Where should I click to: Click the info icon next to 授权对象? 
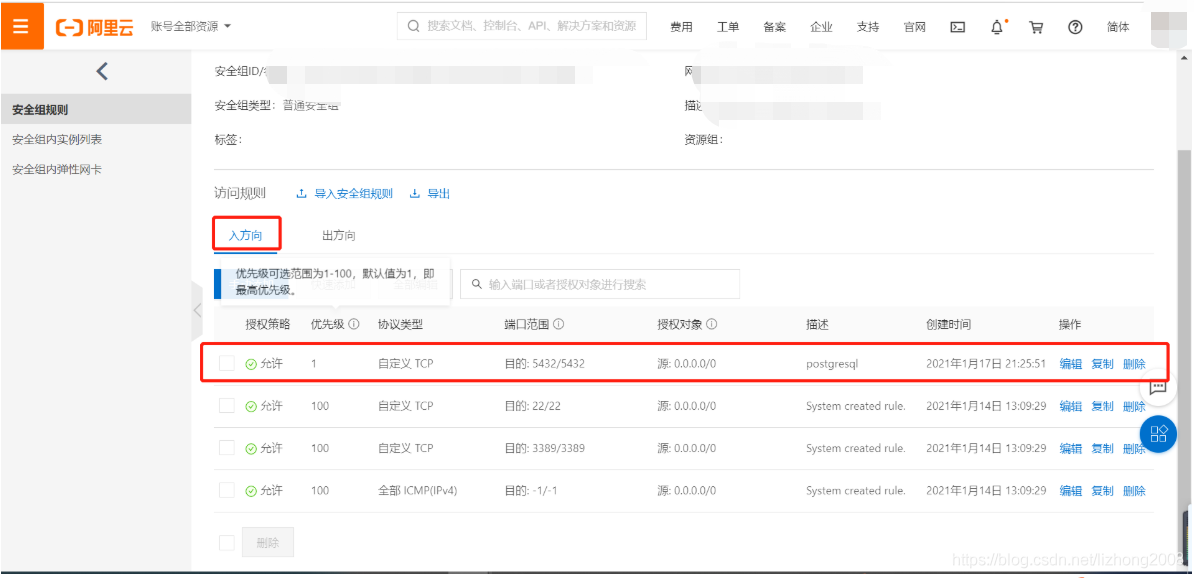[711, 324]
